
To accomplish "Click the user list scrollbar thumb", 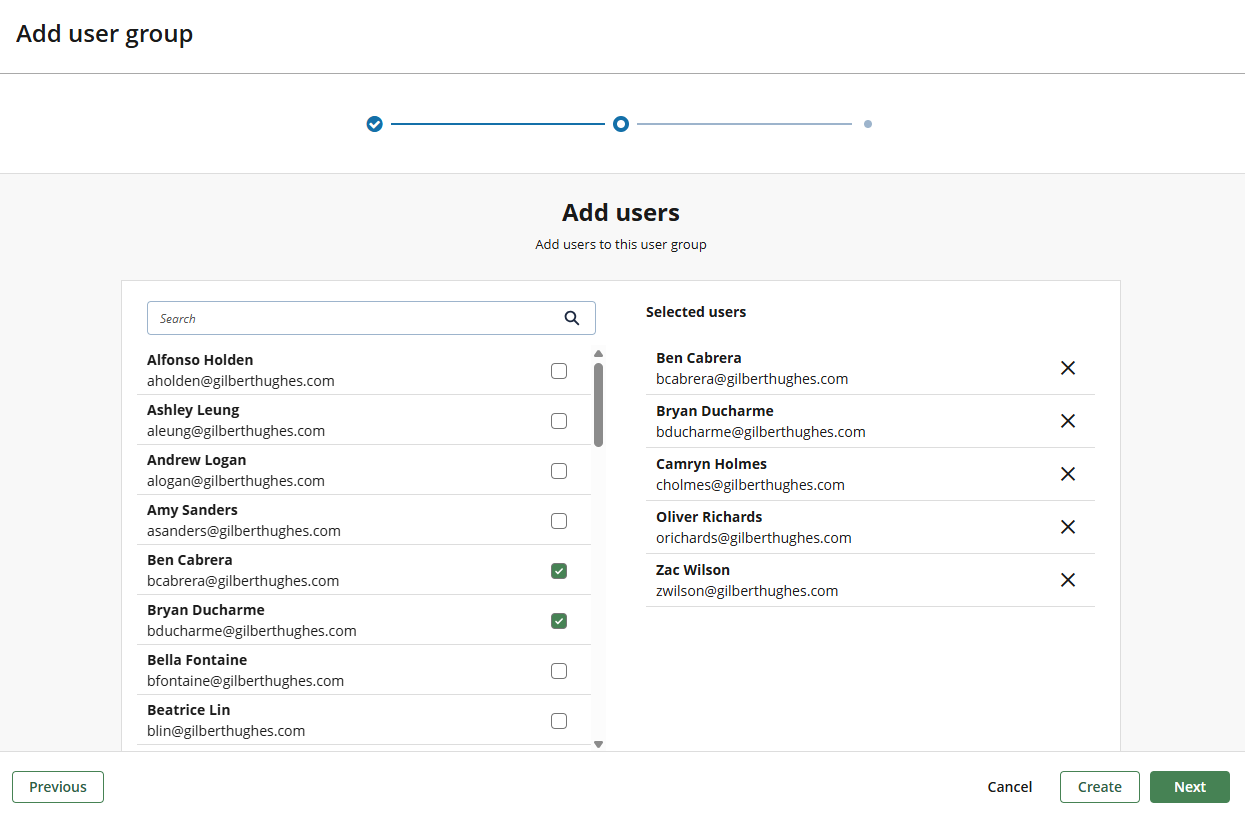I will click(x=598, y=404).
